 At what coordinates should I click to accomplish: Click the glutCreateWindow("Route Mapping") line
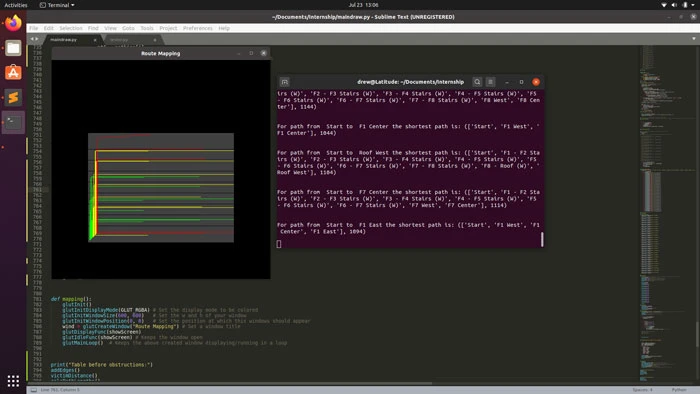pyautogui.click(x=121, y=326)
